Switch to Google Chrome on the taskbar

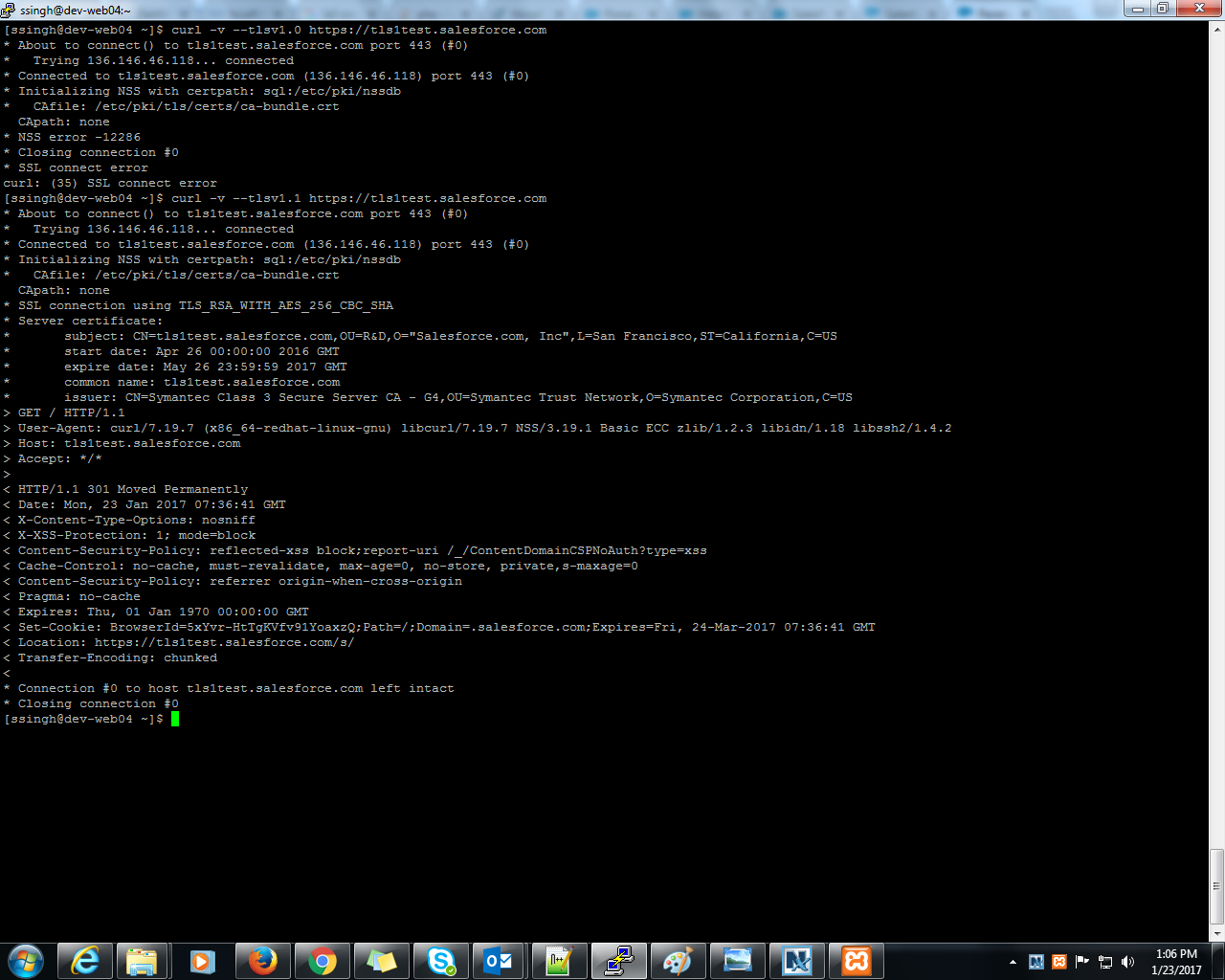click(322, 961)
